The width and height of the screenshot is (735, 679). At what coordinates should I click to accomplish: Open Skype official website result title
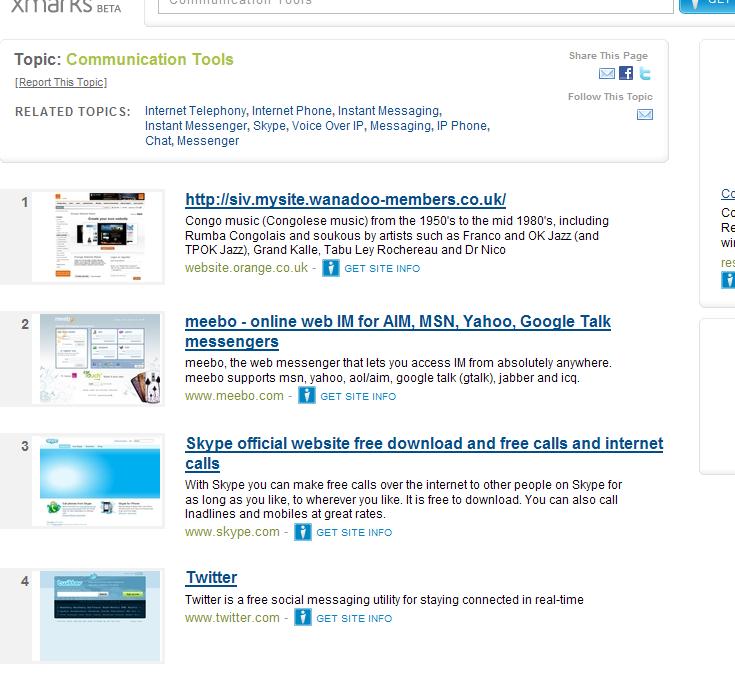(x=424, y=453)
